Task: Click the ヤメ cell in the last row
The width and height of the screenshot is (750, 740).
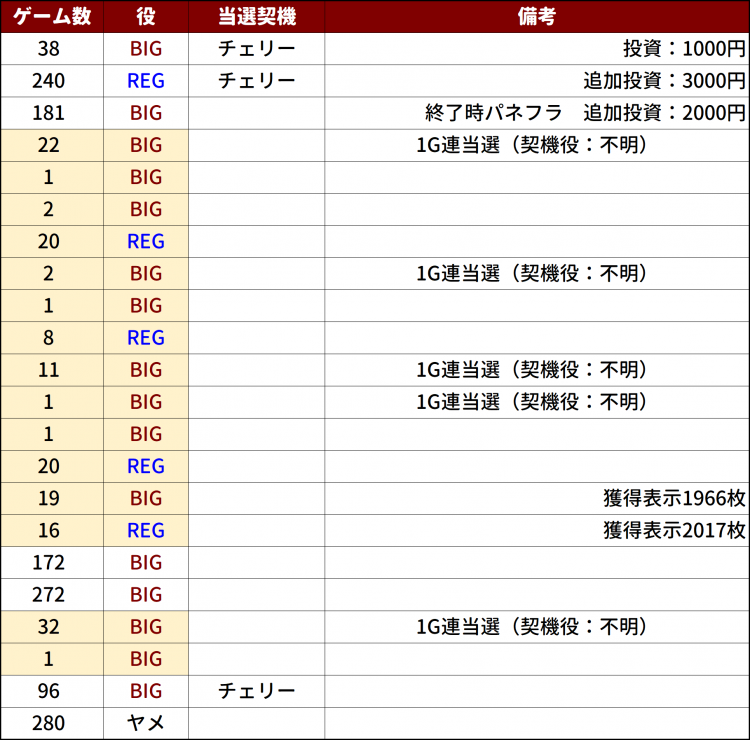Action: pos(146,723)
